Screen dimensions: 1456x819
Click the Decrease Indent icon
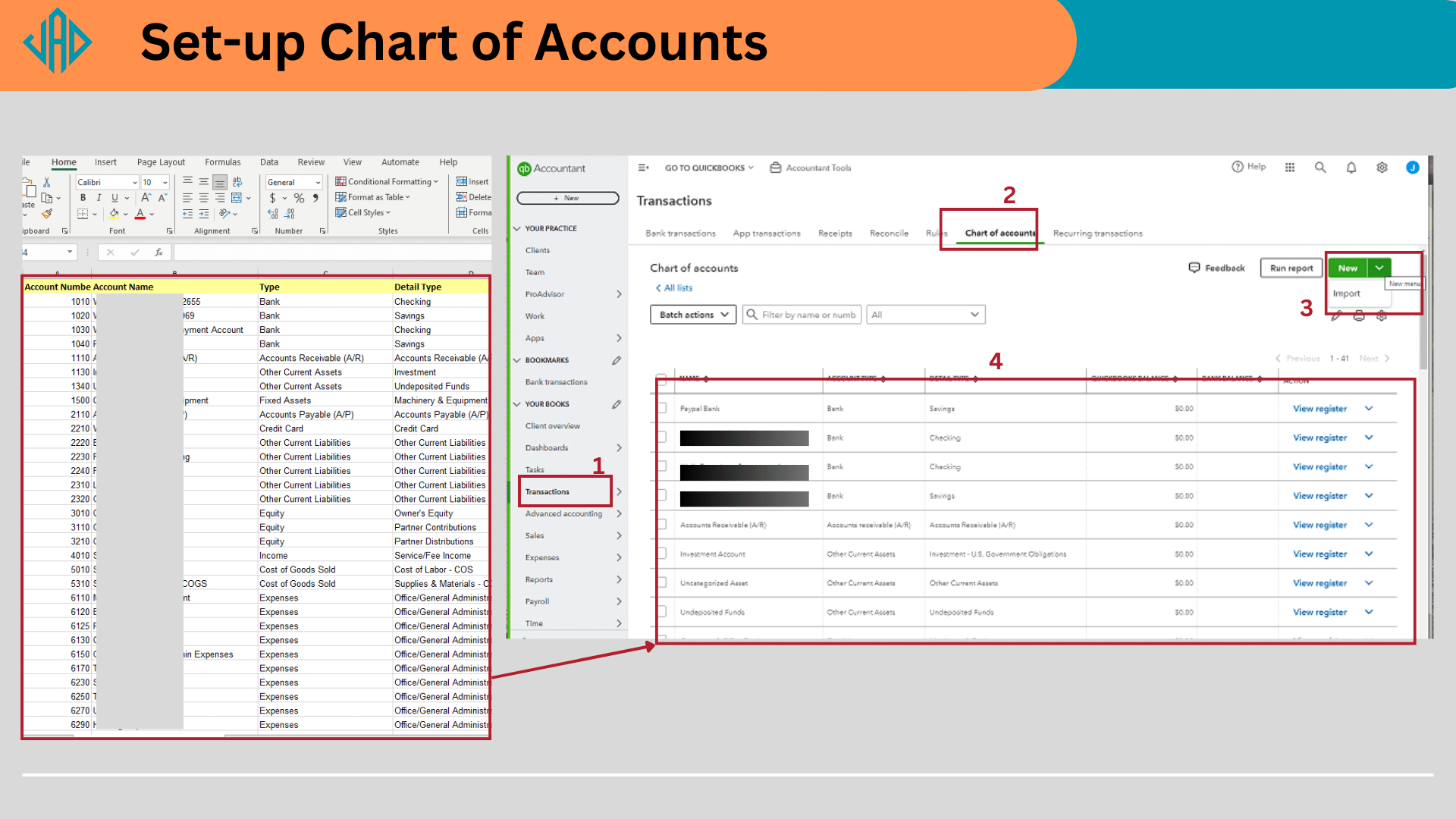187,214
